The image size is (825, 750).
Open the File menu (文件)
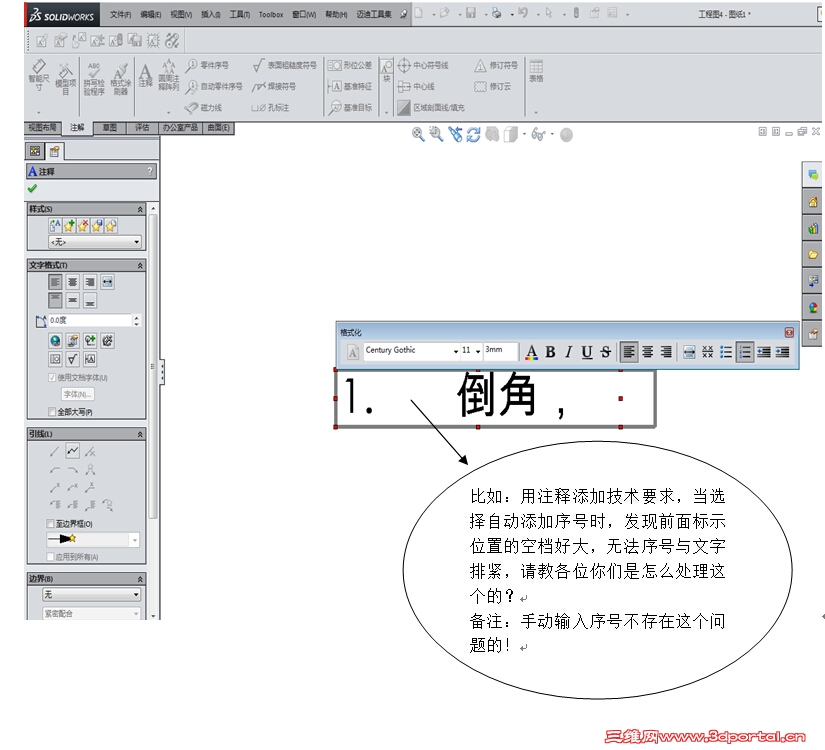click(x=120, y=15)
